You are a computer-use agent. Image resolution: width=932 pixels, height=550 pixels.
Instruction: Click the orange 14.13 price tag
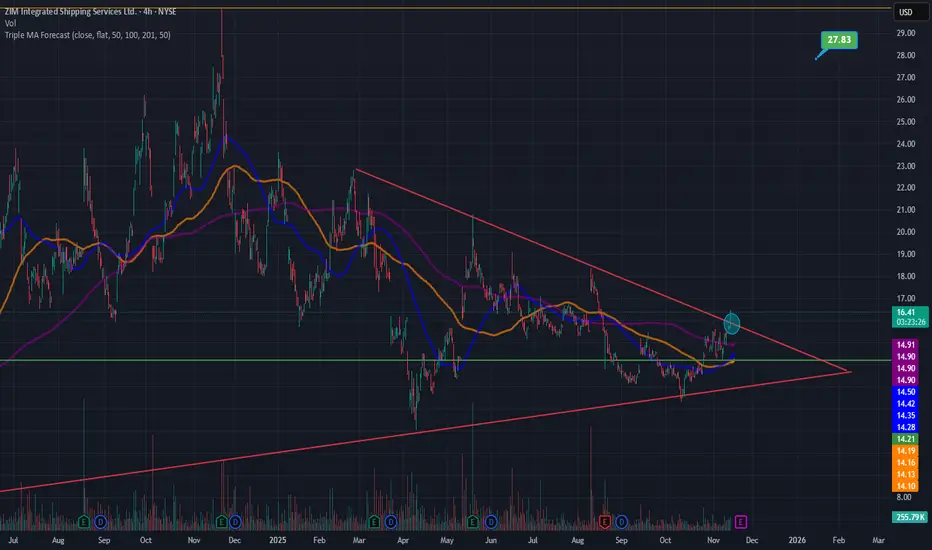[906, 474]
